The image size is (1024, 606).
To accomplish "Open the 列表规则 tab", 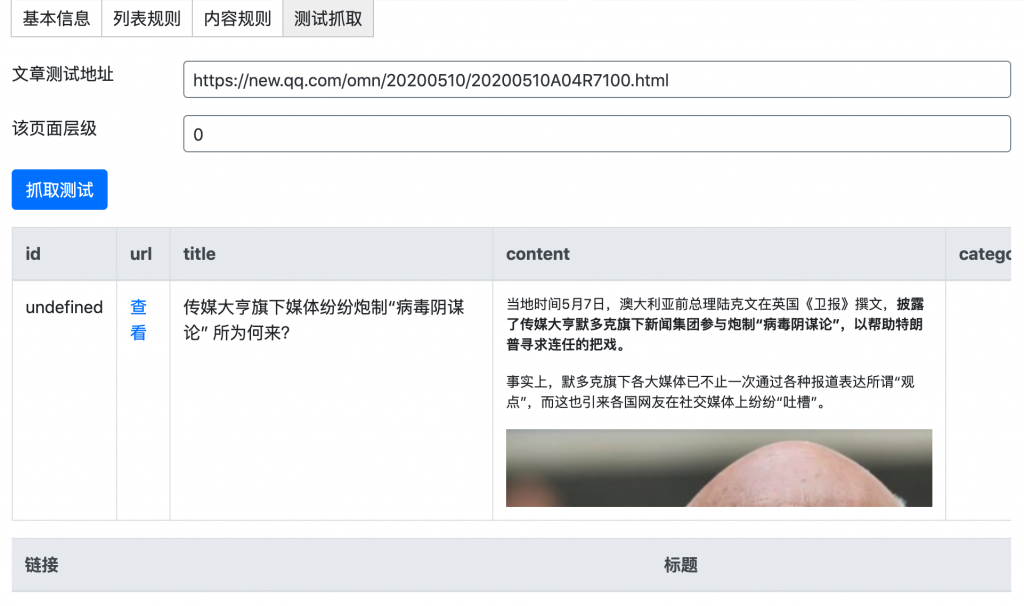I will [x=147, y=18].
